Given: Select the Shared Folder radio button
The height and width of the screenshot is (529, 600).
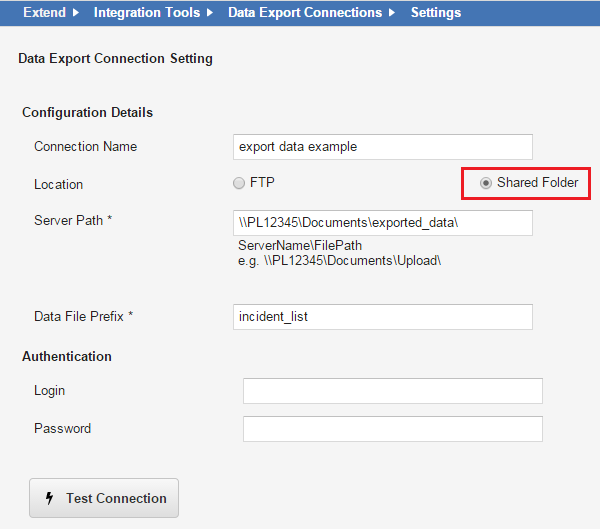Looking at the screenshot, I should click(x=486, y=183).
